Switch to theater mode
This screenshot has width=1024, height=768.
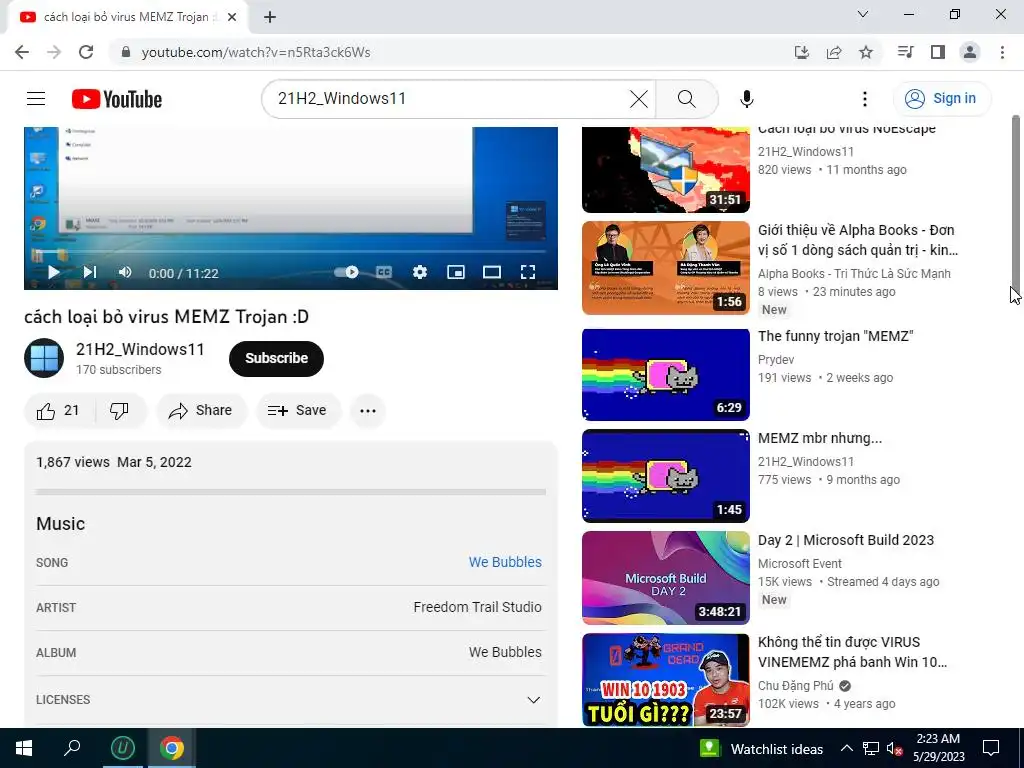[x=492, y=272]
